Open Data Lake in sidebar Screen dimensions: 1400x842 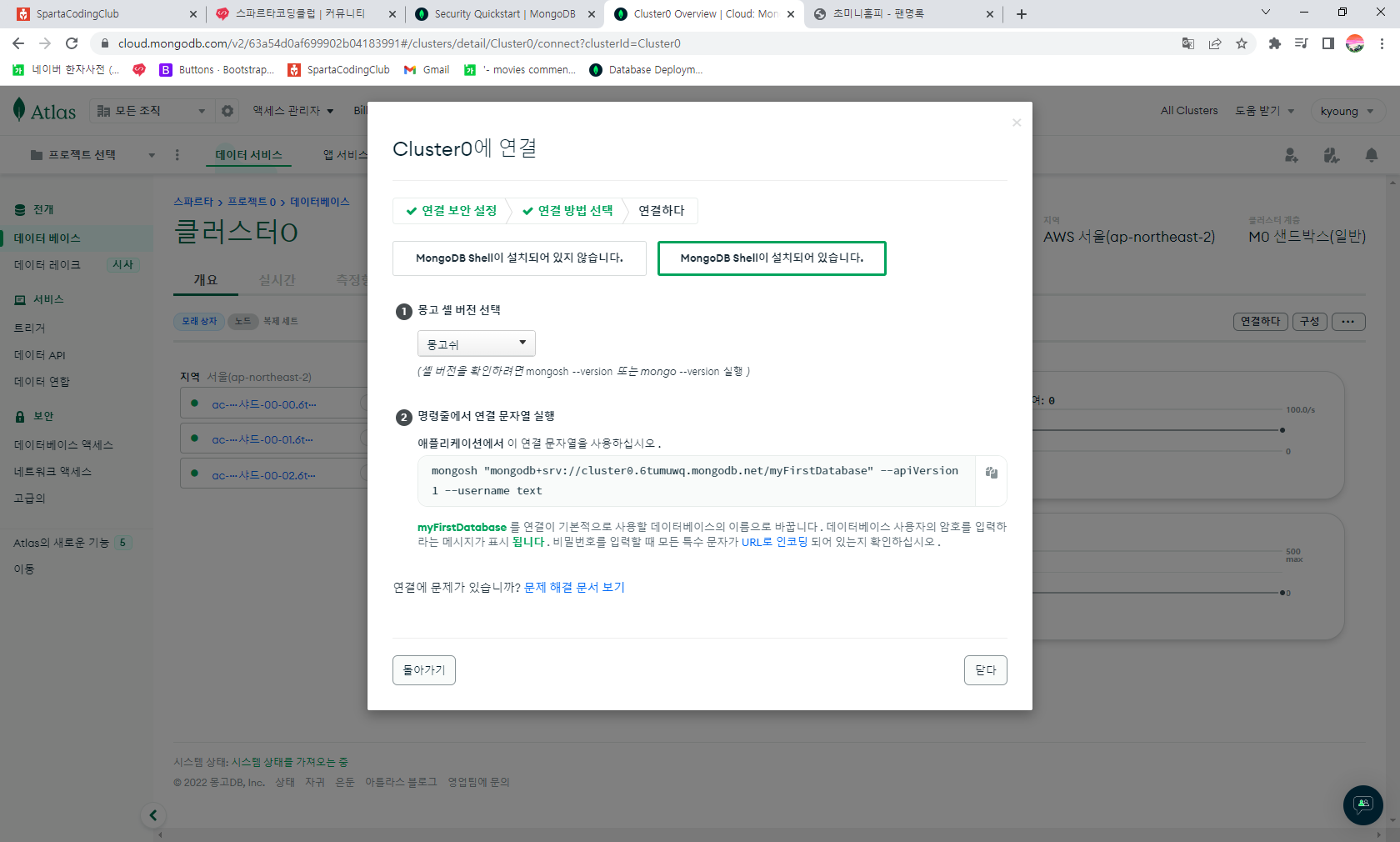[47, 265]
